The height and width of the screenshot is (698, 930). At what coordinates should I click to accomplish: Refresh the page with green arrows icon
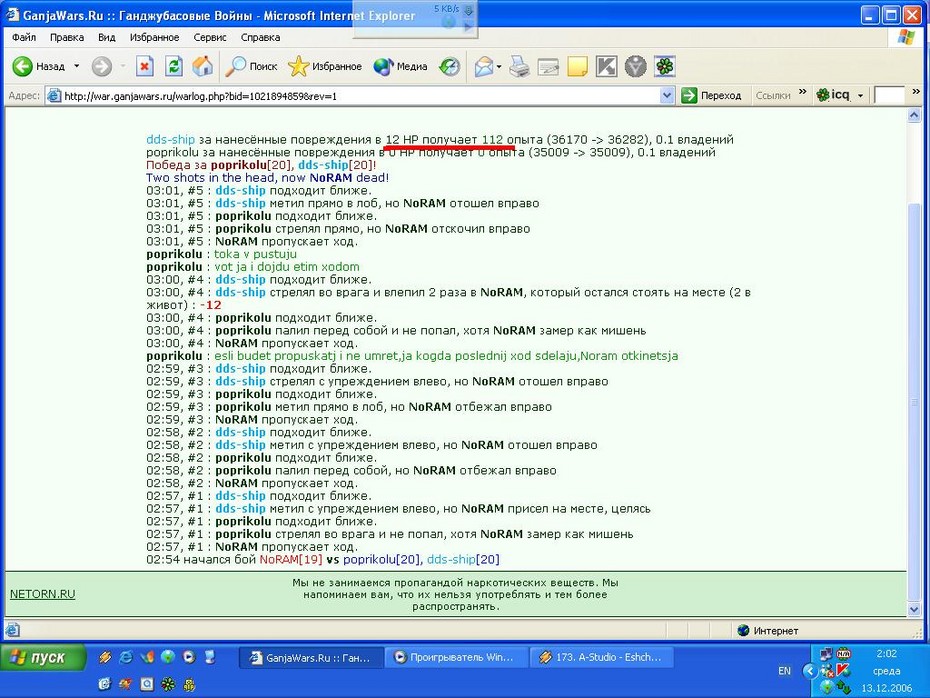[x=174, y=66]
